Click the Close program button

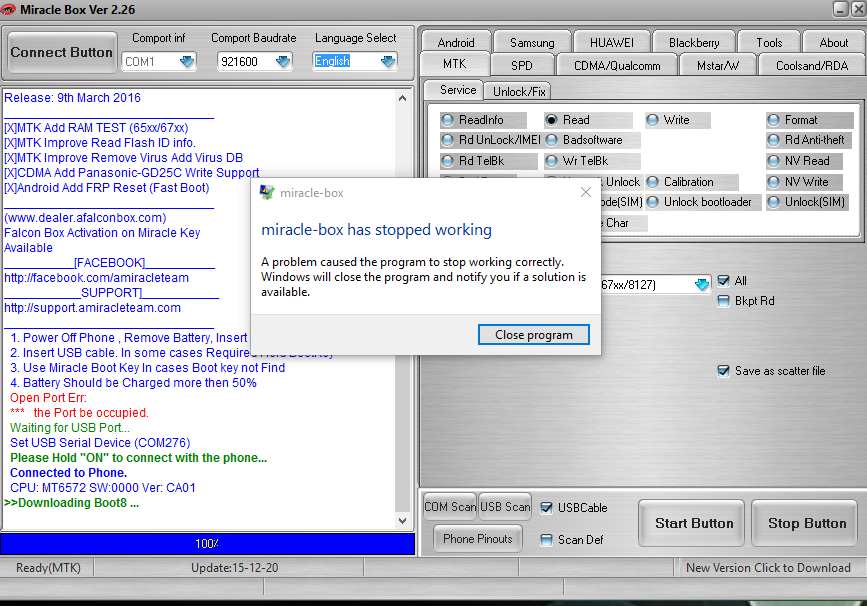(x=534, y=335)
